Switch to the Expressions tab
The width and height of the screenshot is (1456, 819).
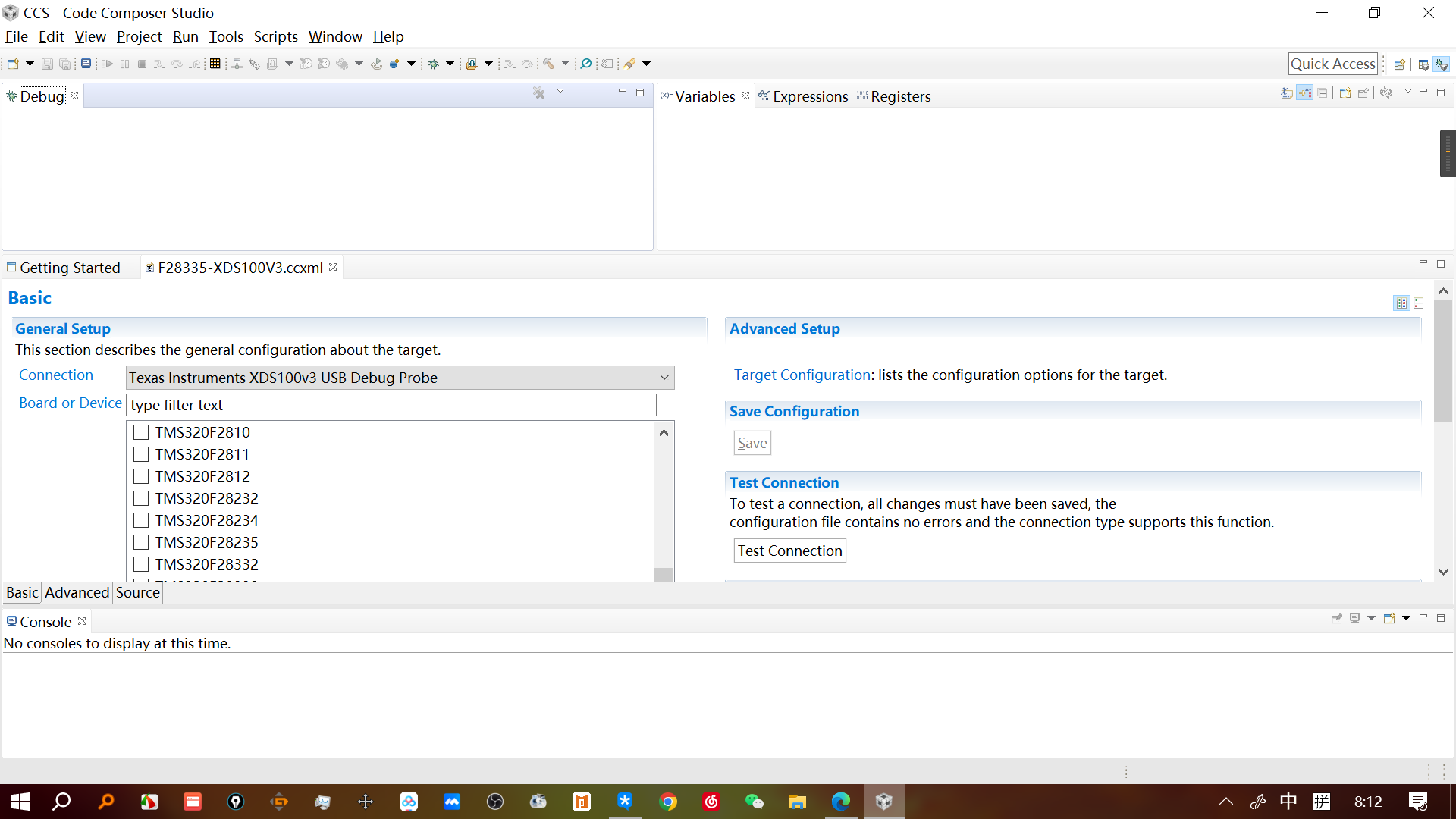coord(803,96)
